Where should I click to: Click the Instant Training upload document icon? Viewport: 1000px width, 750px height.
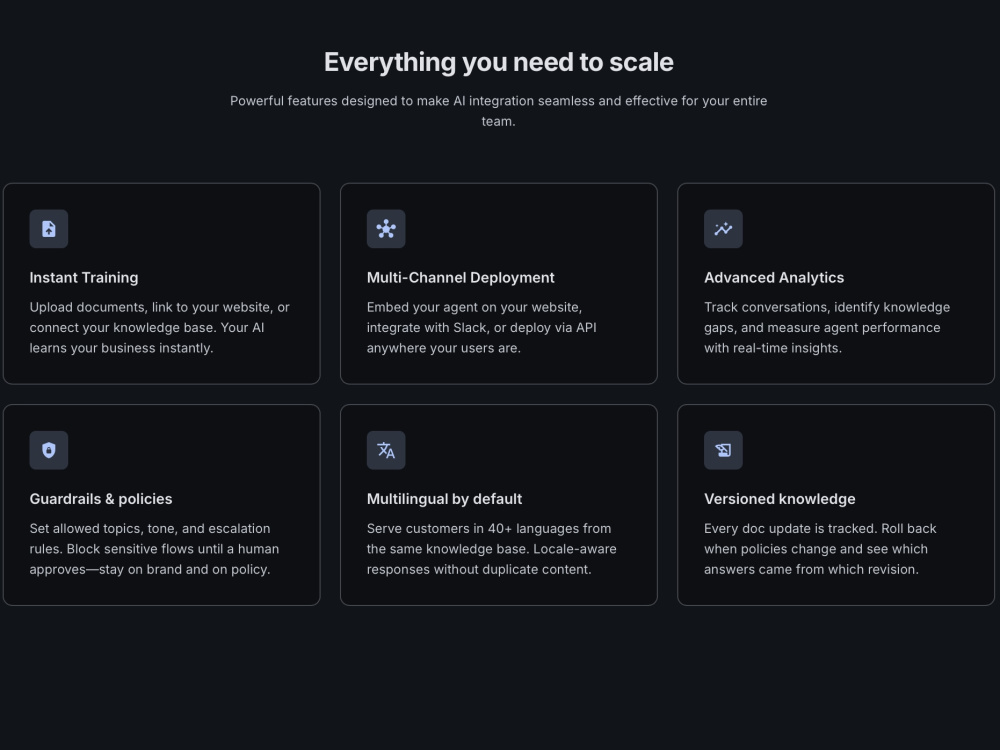(x=48, y=229)
